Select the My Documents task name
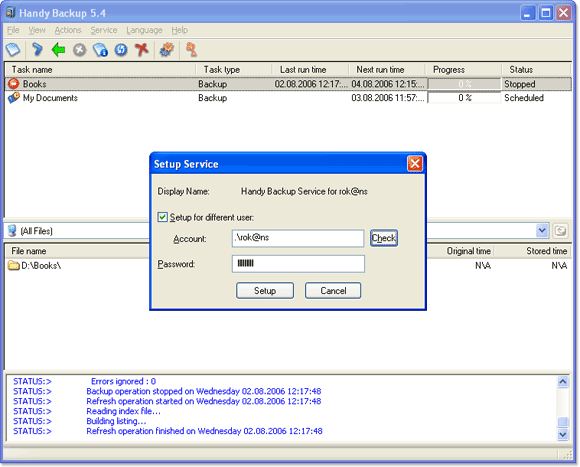 click(x=50, y=98)
